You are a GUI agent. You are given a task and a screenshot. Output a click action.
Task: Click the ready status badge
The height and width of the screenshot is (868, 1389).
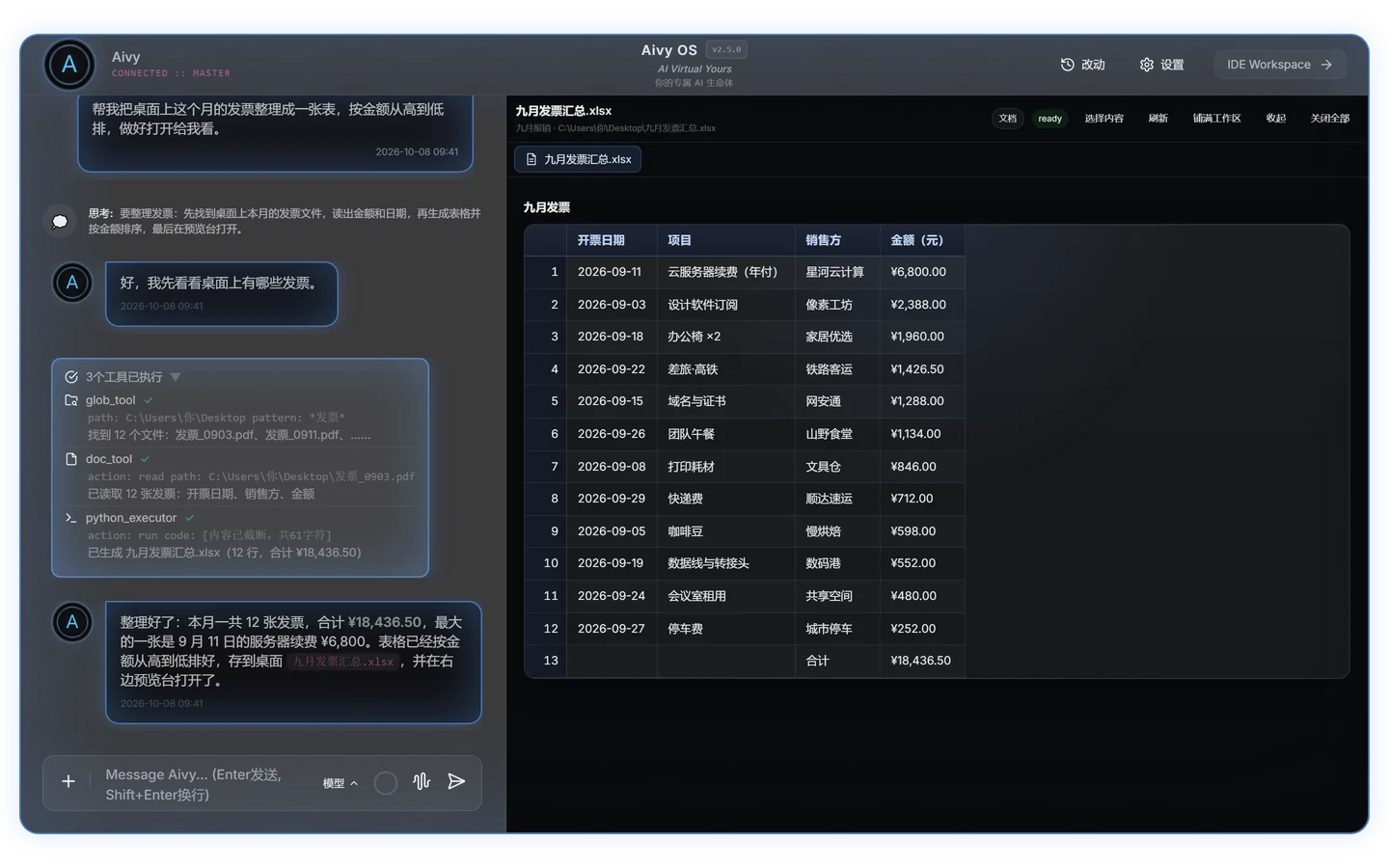point(1050,119)
